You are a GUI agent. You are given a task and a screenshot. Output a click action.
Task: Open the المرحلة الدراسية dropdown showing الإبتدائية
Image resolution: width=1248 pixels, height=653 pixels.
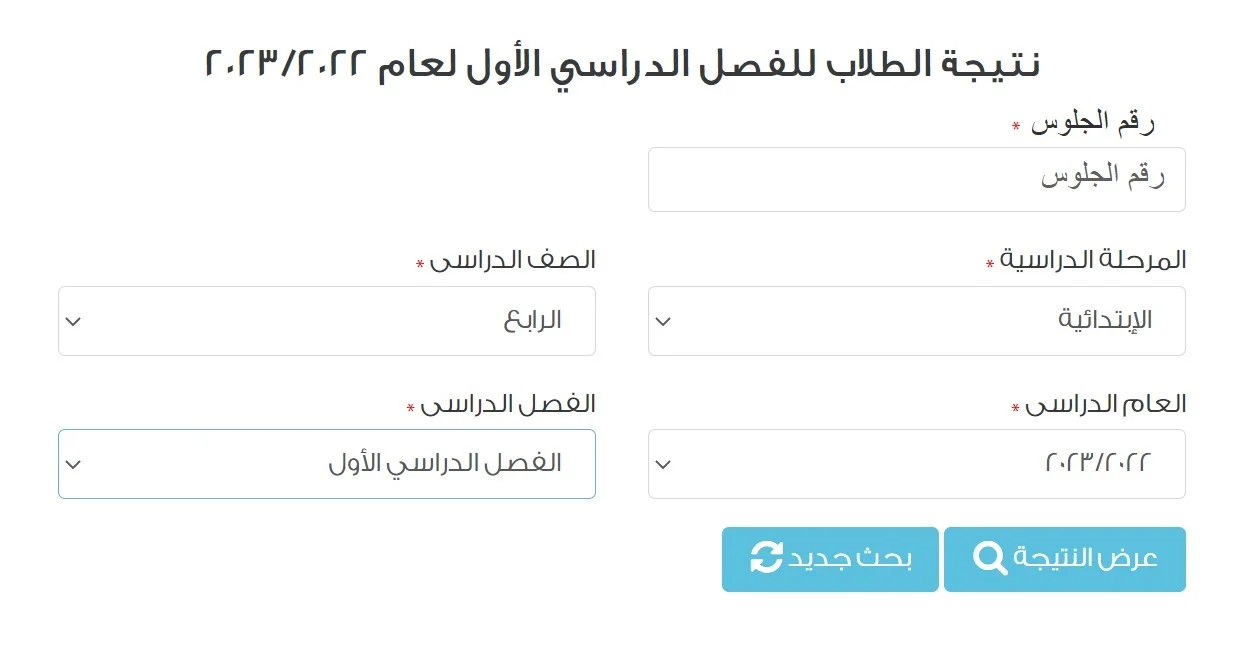916,321
